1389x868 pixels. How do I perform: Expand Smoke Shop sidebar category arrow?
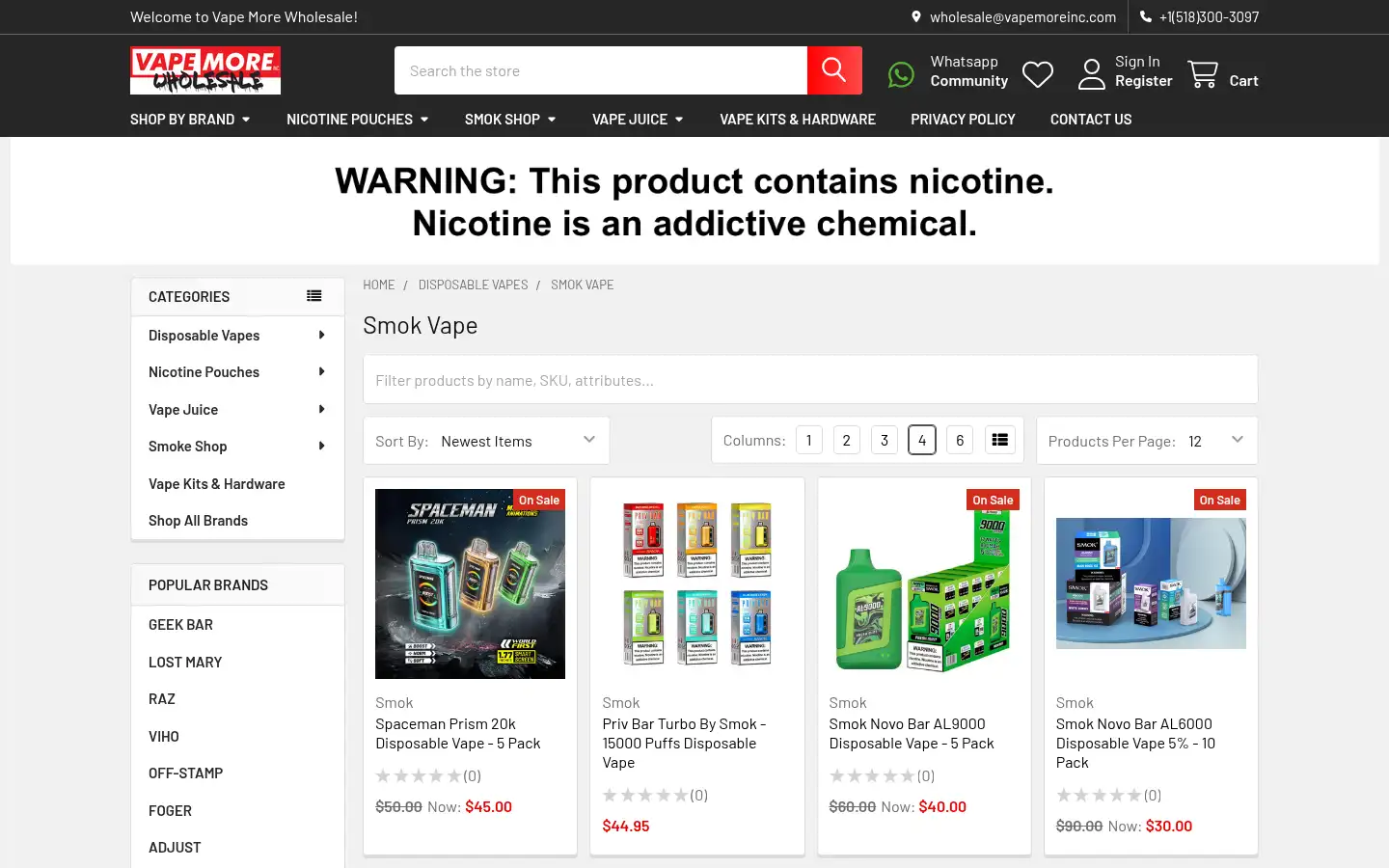coord(322,446)
